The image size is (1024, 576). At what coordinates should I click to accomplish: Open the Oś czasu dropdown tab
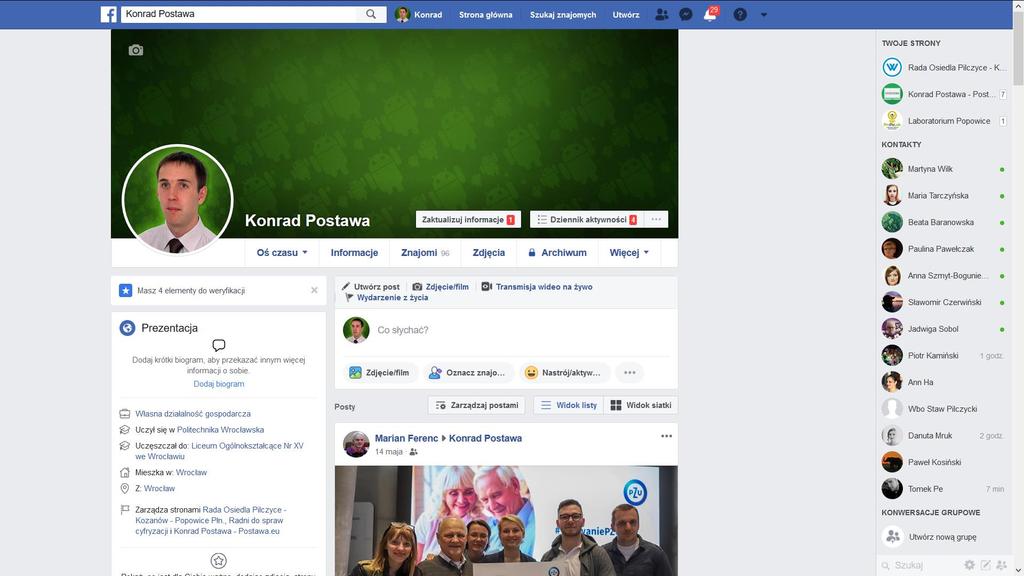coord(282,253)
